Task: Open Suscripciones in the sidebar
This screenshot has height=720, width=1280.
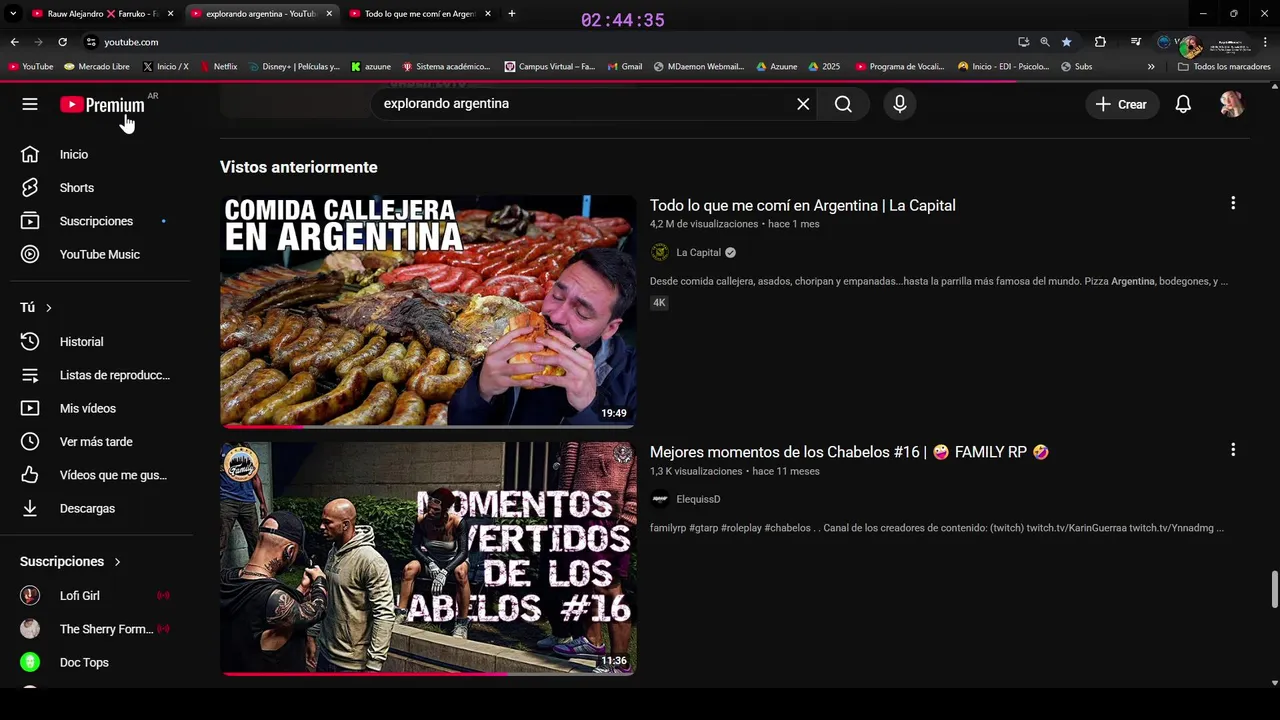Action: click(96, 221)
